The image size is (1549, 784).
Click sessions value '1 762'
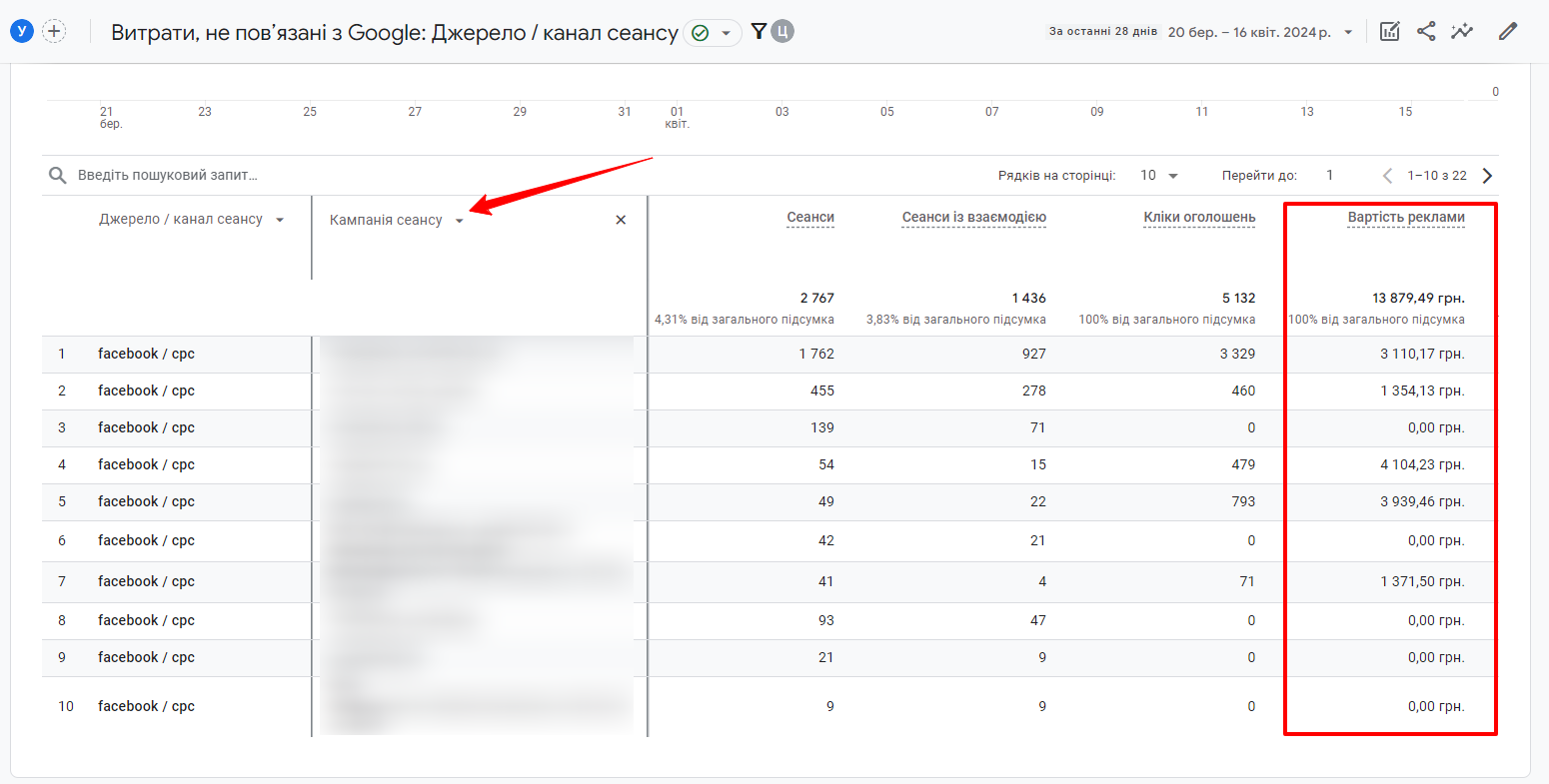[x=816, y=354]
